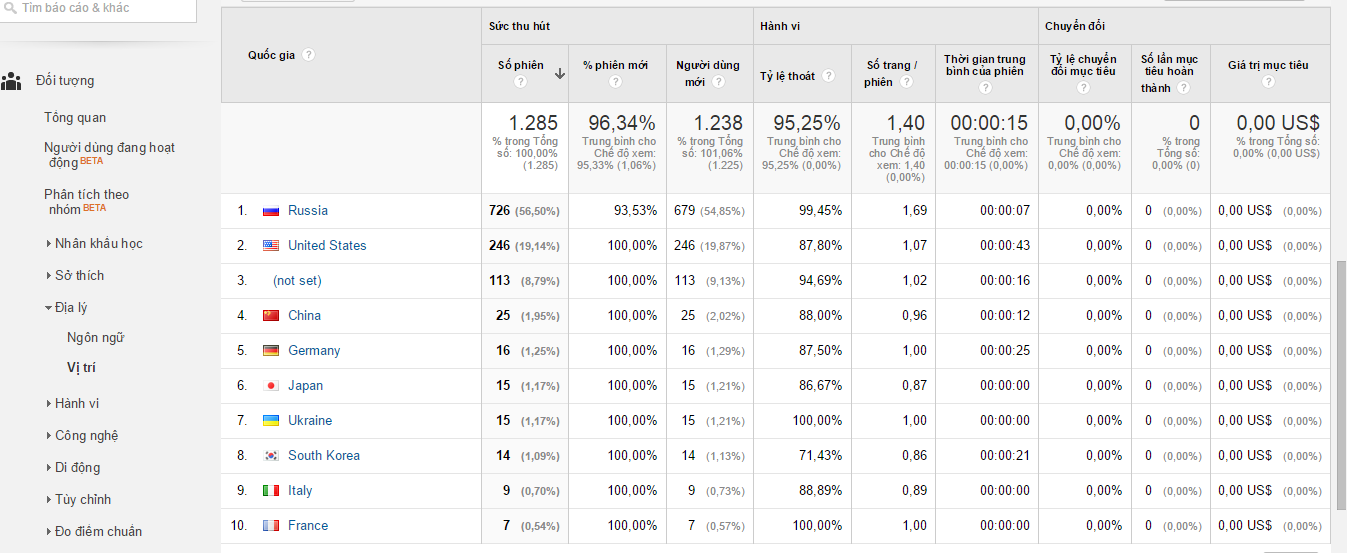Click the South Korea link
1347x553 pixels.
(x=323, y=455)
